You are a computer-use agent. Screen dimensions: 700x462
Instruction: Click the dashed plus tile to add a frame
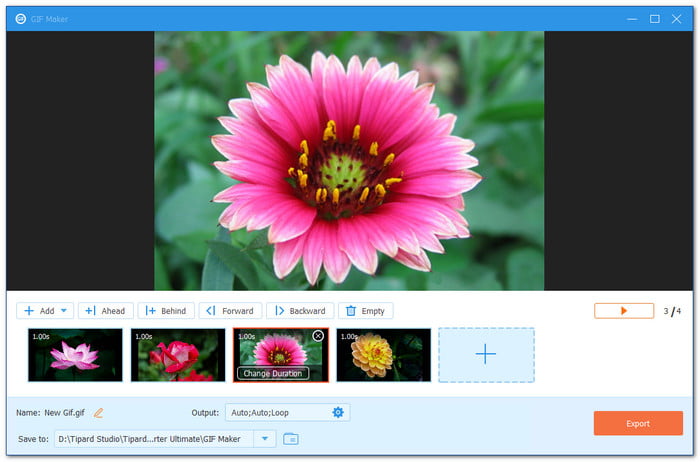(486, 355)
